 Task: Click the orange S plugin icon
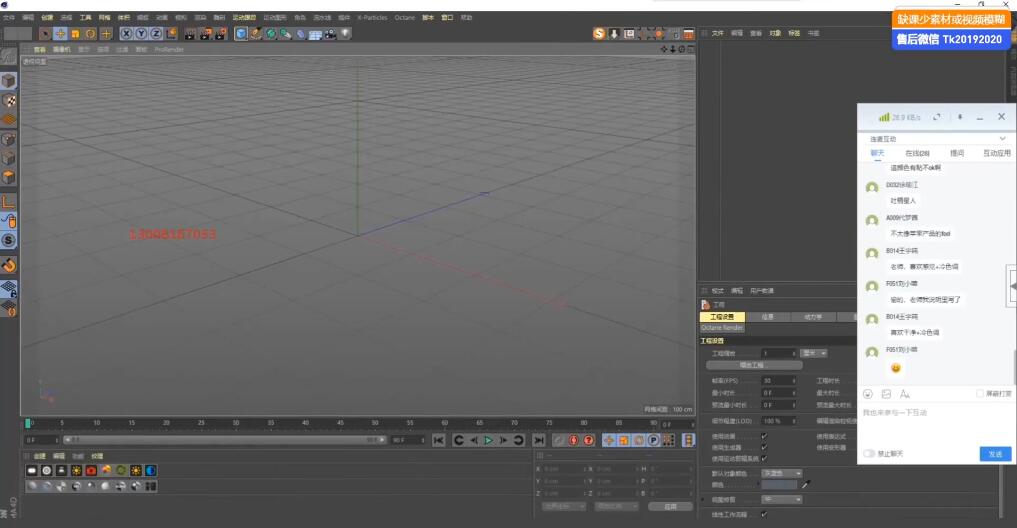click(599, 34)
